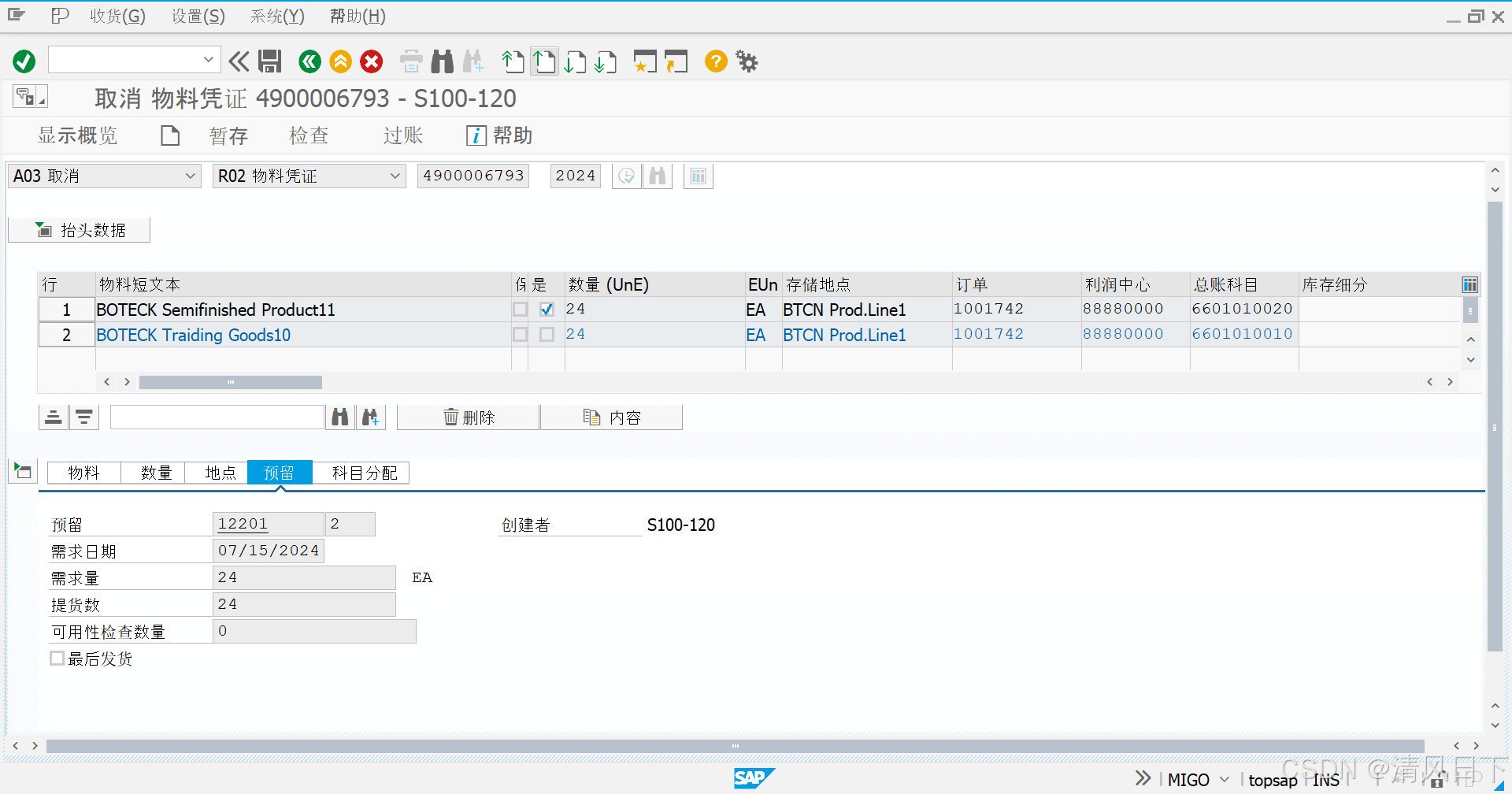Screen dimensions: 1512x794
Task: Open the command field dropdown arrow
Action: tap(209, 60)
